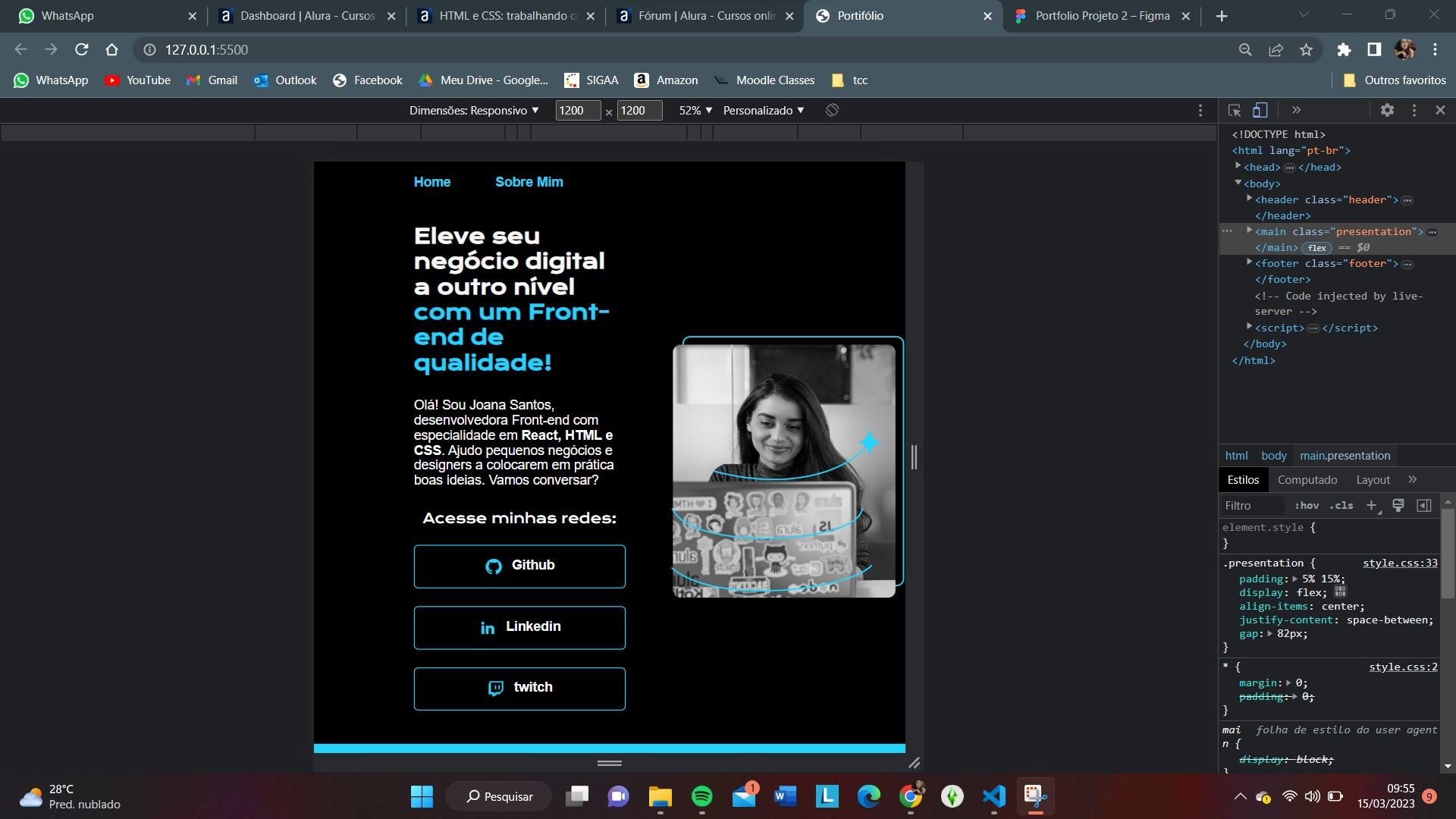Switch to the Portfolio Projeto 2 Figma tab
This screenshot has width=1456, height=819.
coord(1102,16)
